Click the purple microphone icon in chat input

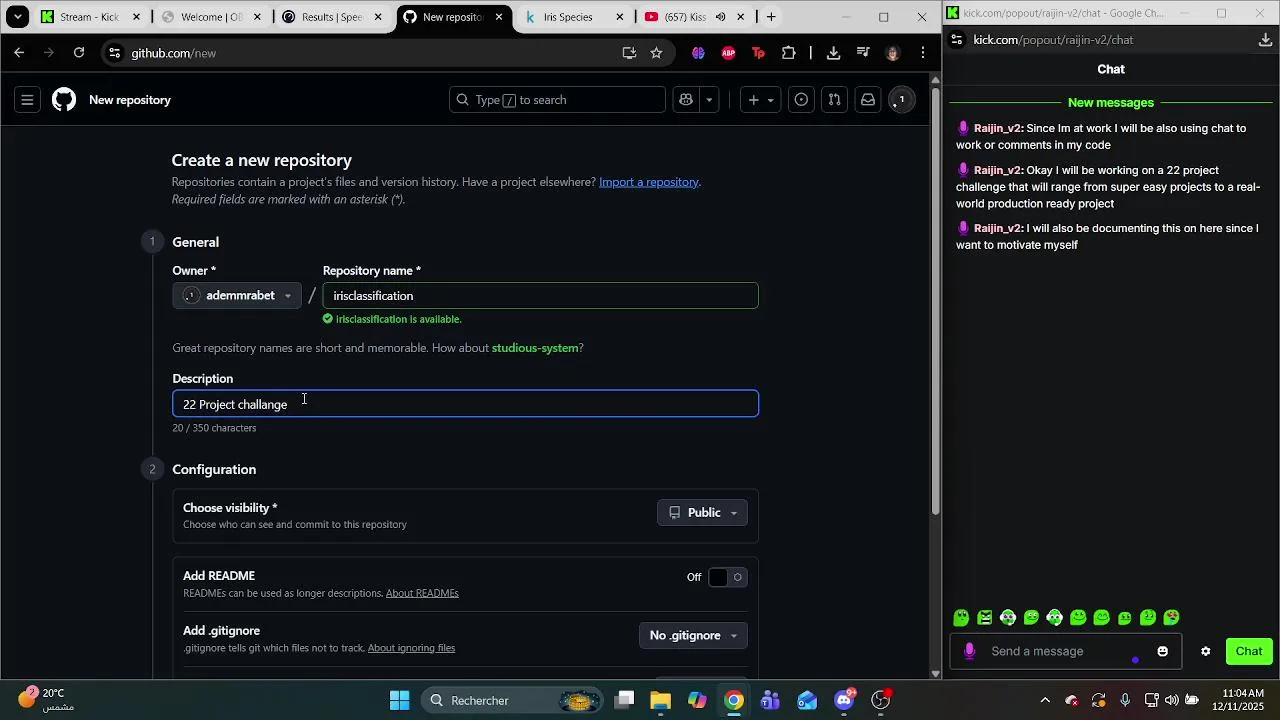pos(969,652)
